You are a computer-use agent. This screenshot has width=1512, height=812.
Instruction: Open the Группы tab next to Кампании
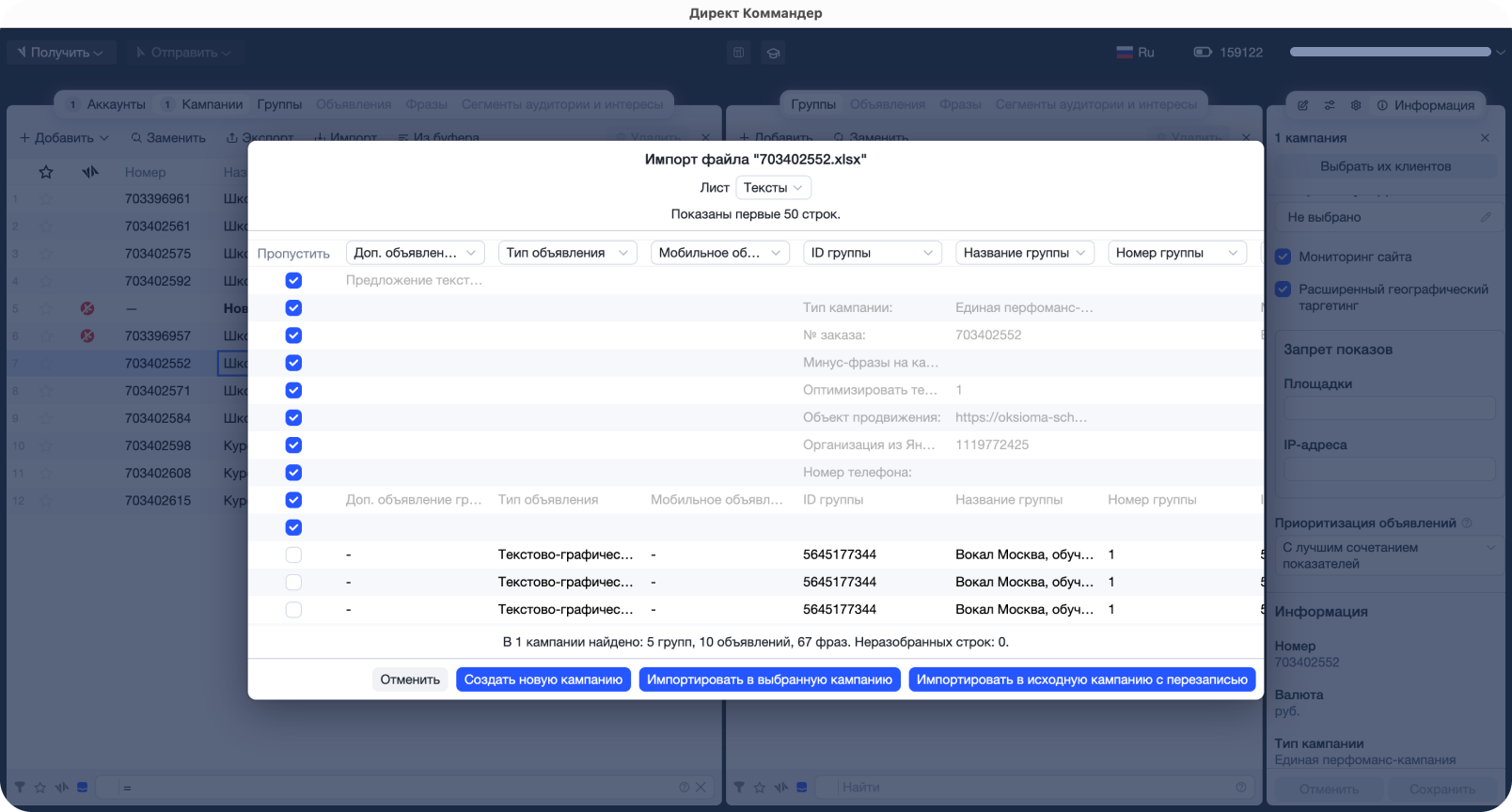(x=279, y=104)
